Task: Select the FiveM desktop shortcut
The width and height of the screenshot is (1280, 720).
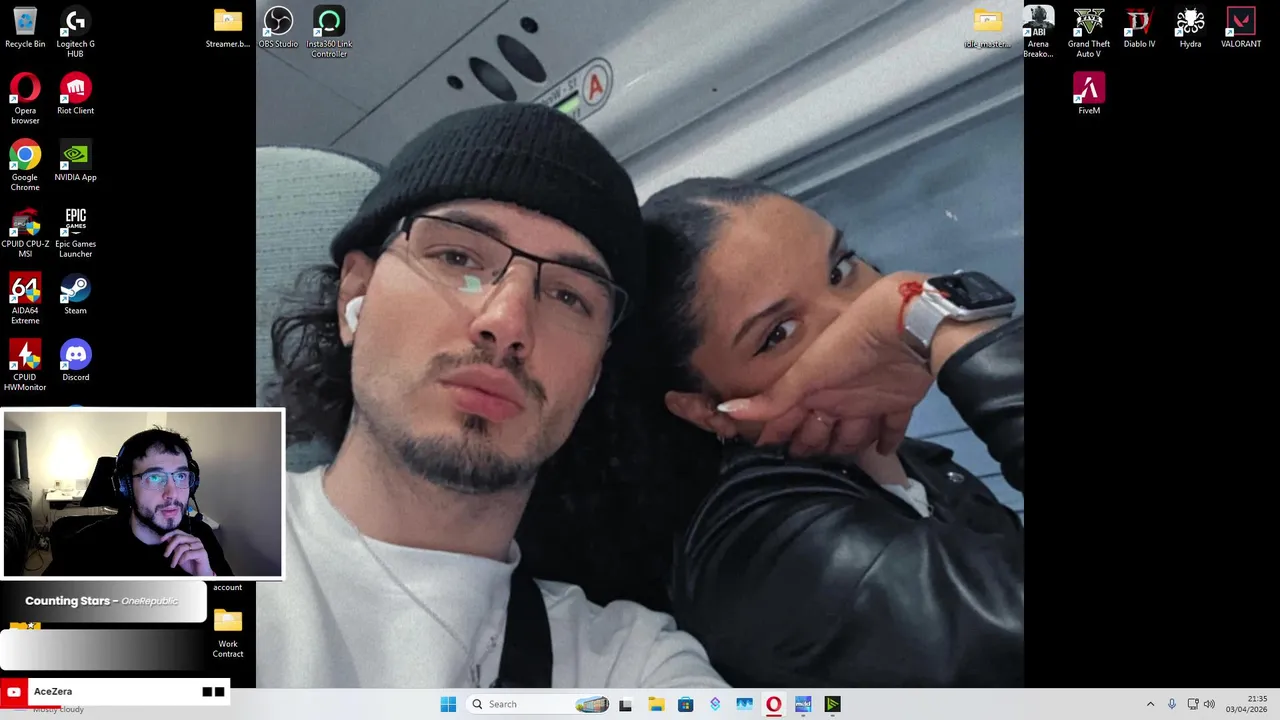Action: point(1089,94)
